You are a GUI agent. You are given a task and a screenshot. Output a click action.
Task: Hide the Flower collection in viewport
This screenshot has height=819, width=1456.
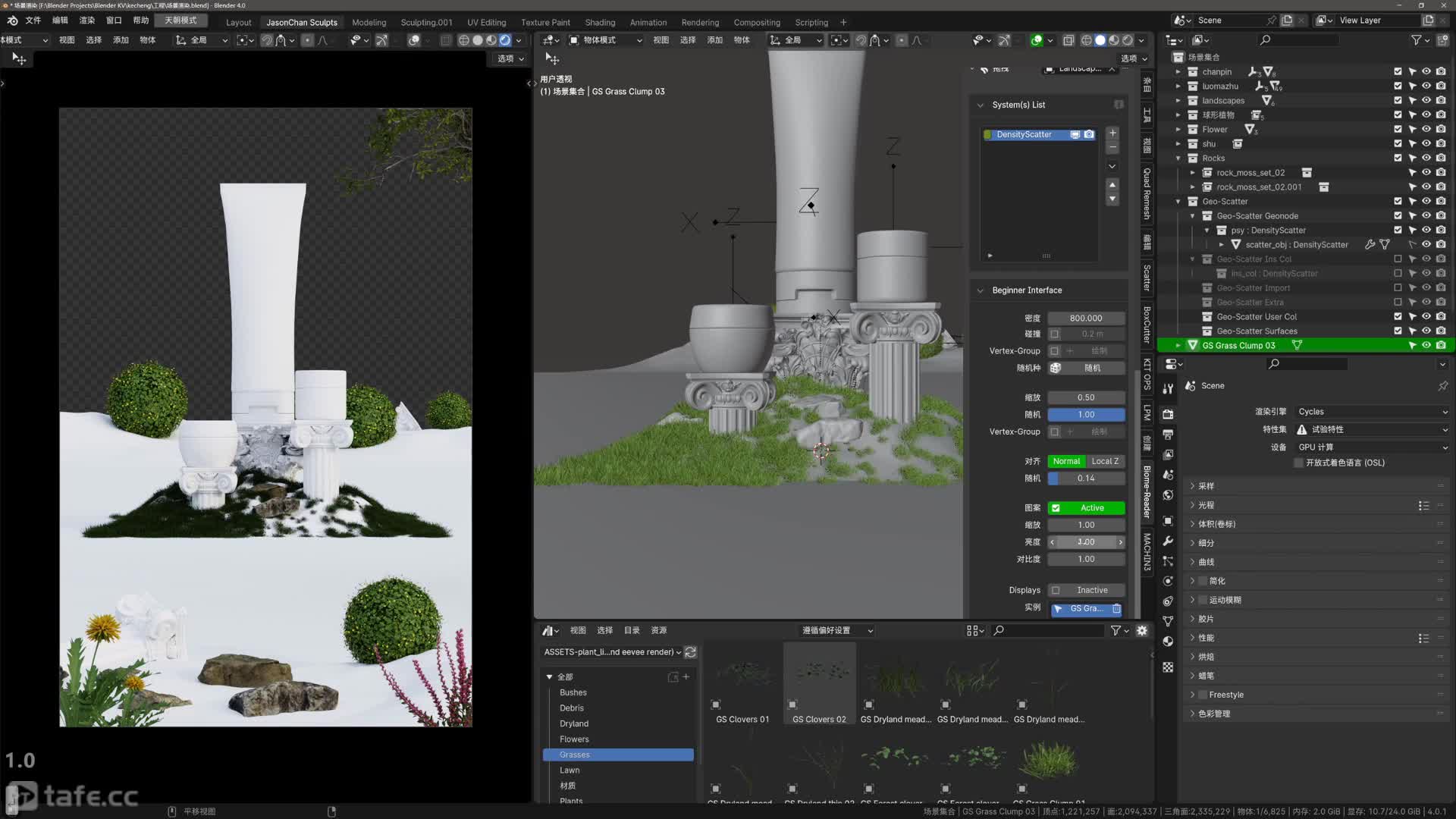(1426, 129)
